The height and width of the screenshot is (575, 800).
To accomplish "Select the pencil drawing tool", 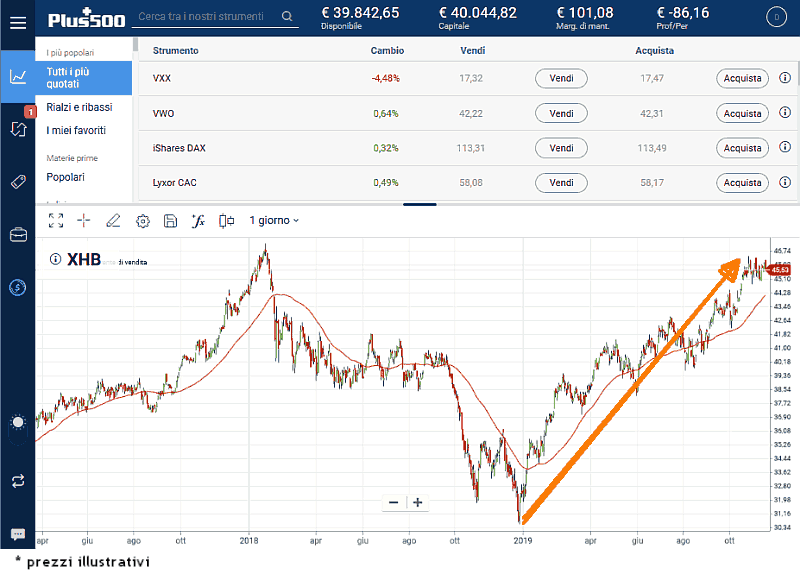I will coord(113,221).
